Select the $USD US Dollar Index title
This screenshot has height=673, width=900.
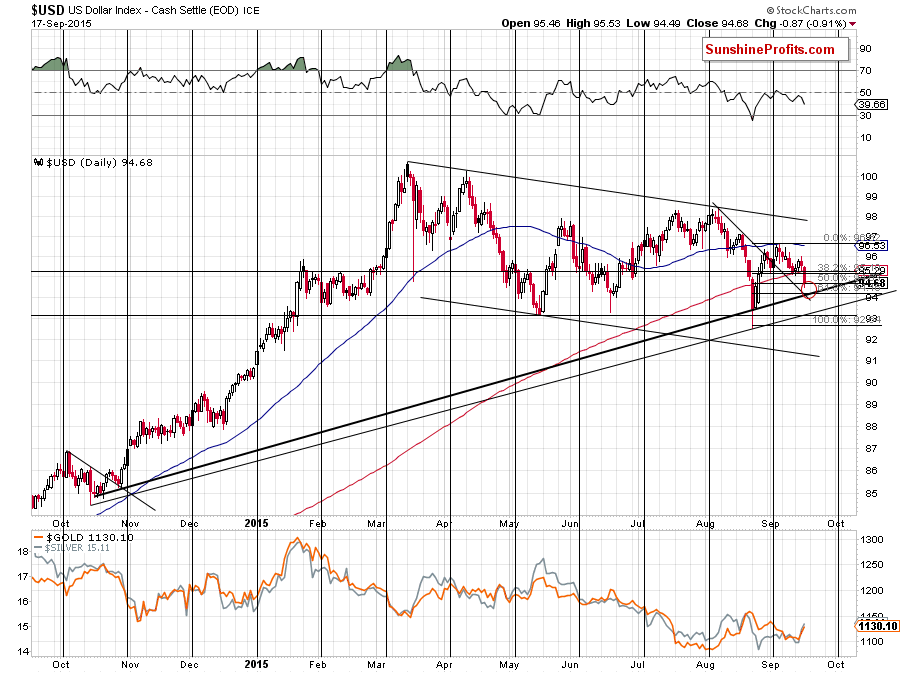[x=145, y=10]
